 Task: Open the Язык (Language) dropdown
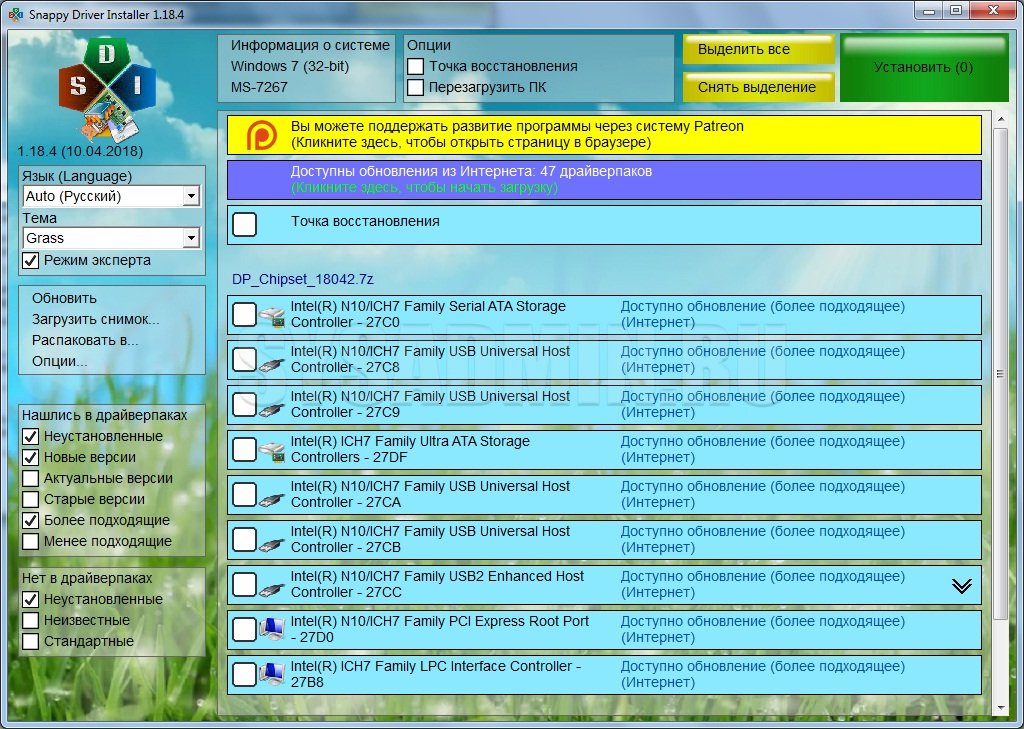(191, 197)
